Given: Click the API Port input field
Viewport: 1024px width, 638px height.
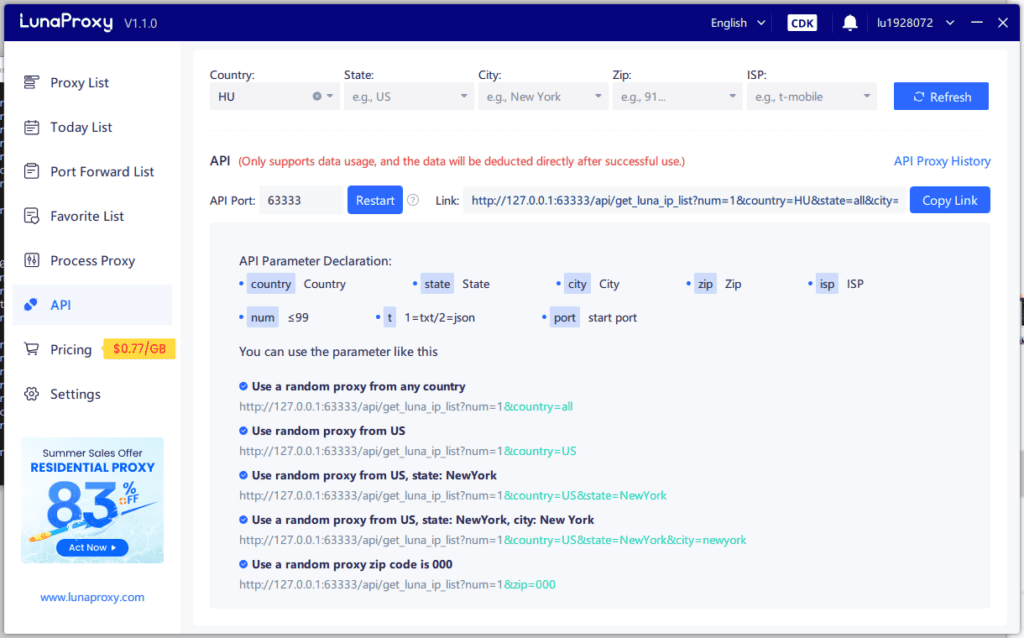Looking at the screenshot, I should (x=301, y=200).
